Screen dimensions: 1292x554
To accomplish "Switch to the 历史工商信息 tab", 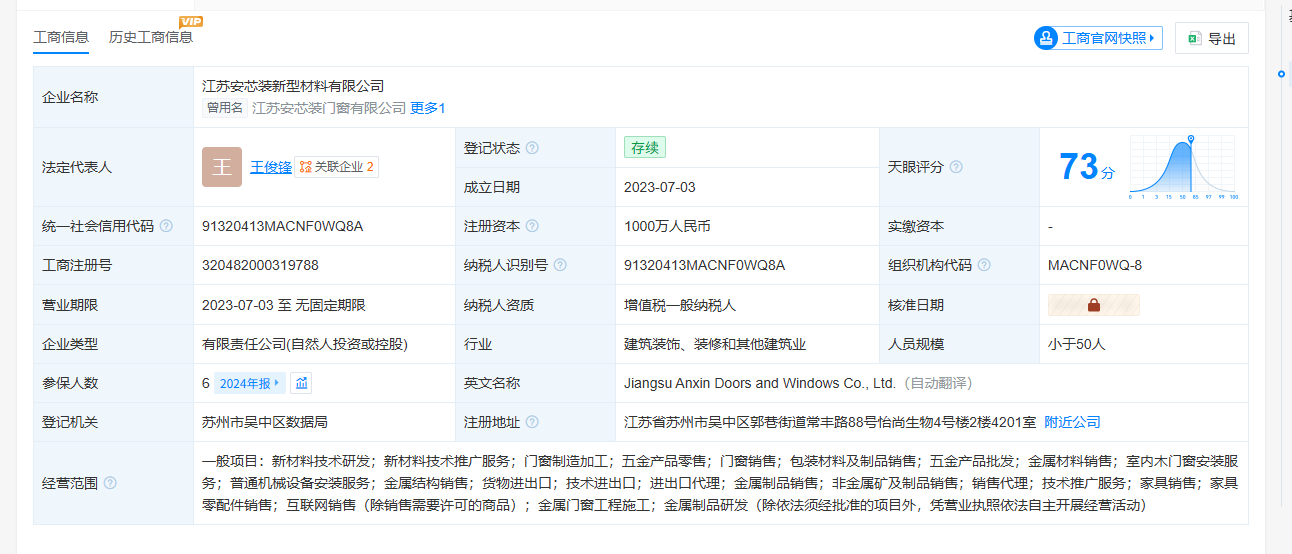I will tap(150, 37).
